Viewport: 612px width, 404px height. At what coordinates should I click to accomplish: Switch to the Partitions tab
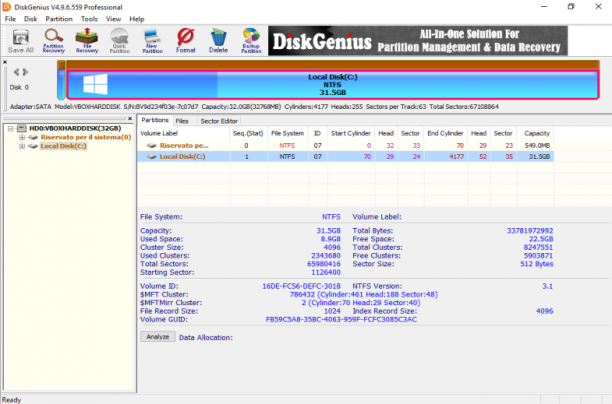click(x=155, y=120)
